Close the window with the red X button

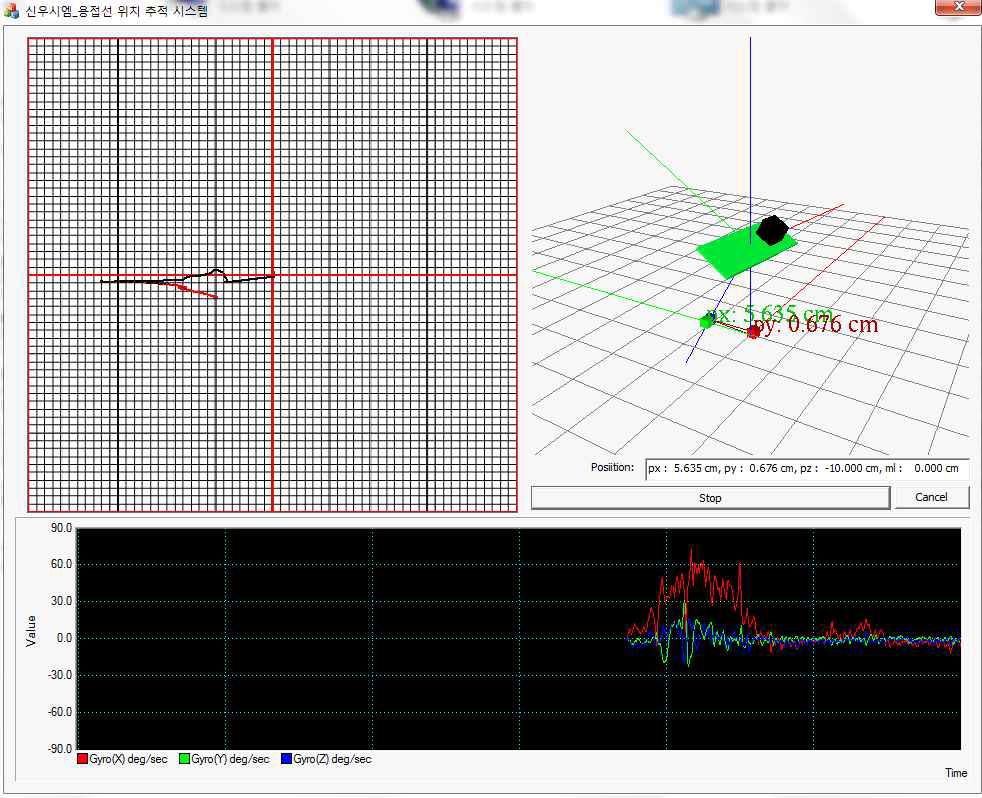(x=958, y=8)
